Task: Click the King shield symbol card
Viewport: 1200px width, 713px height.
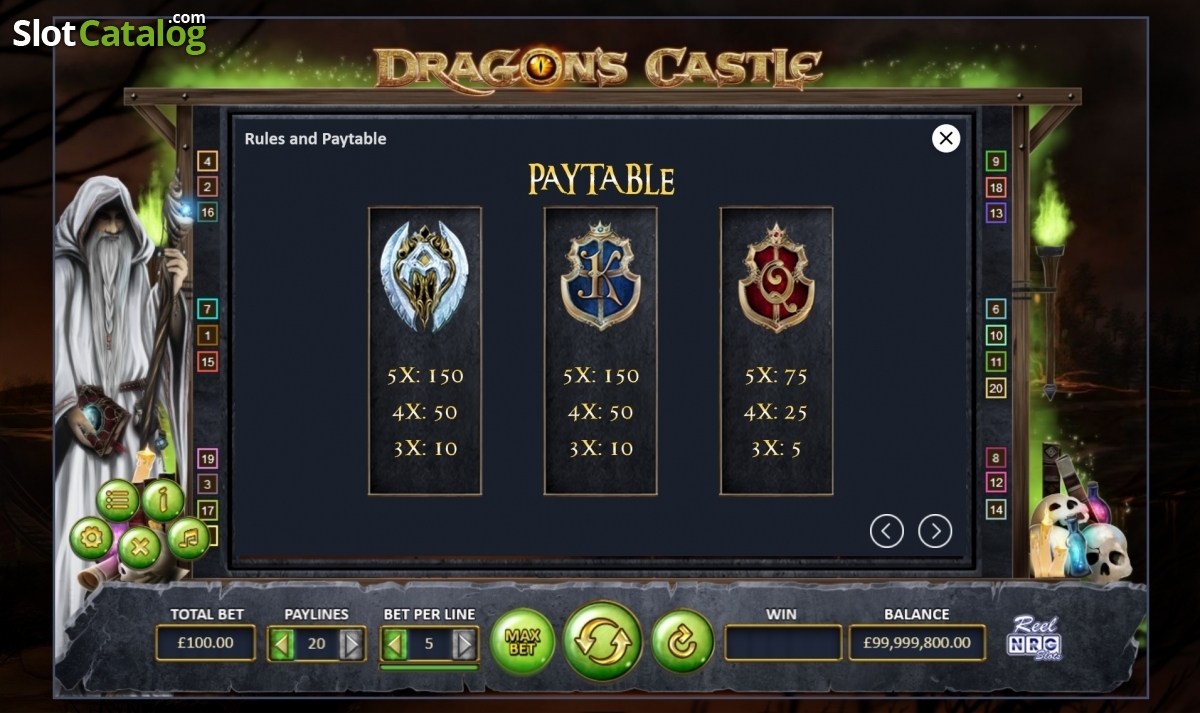Action: (x=600, y=351)
